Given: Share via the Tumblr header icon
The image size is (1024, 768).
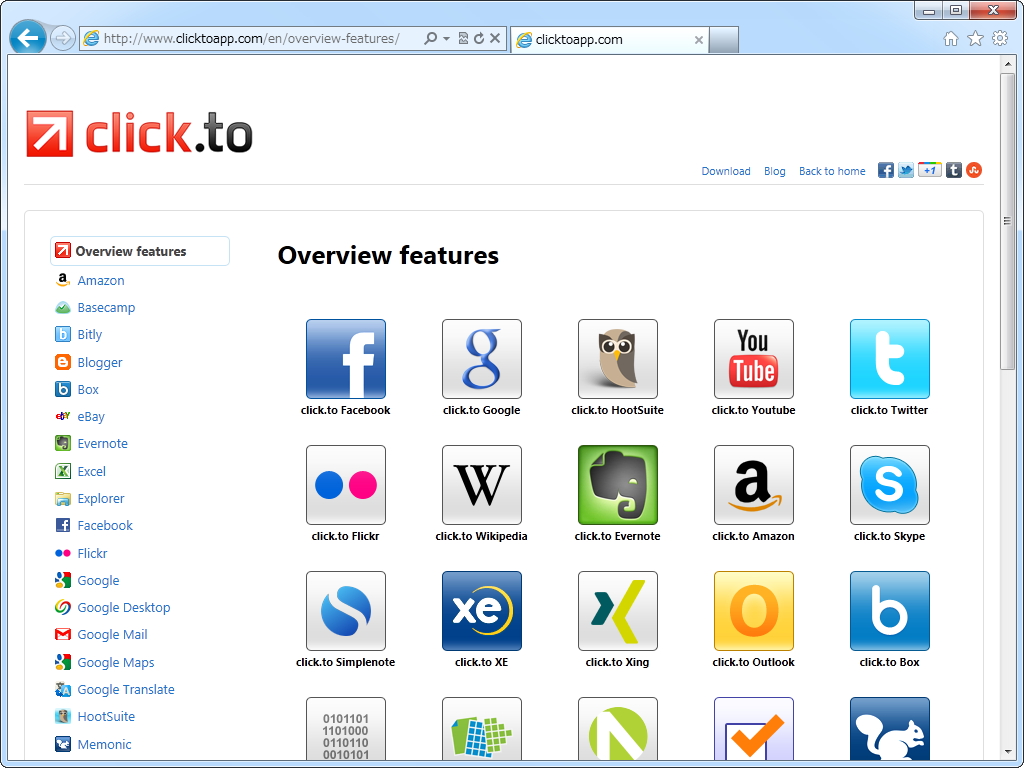Looking at the screenshot, I should click(953, 170).
